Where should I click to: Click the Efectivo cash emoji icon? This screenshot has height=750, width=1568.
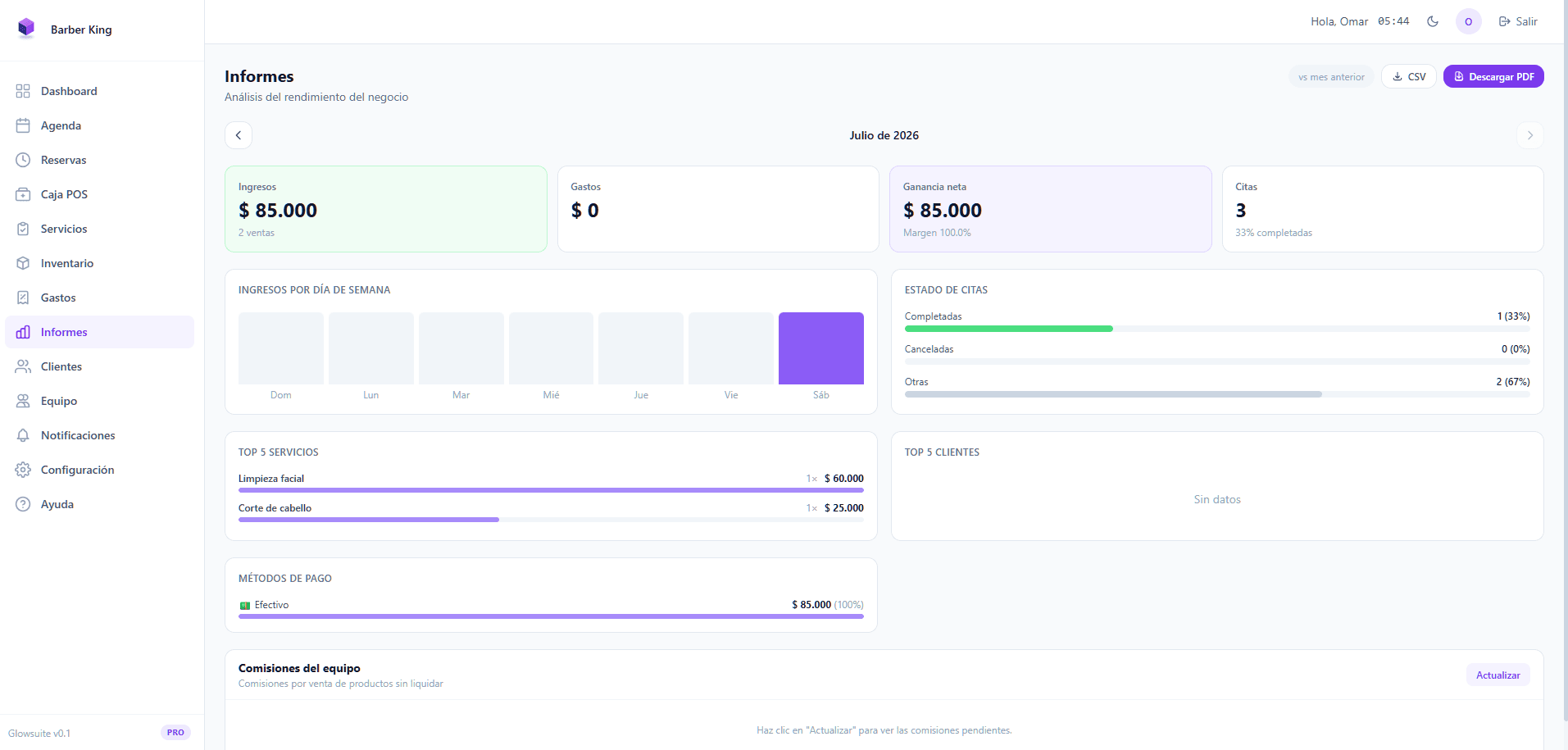click(245, 606)
